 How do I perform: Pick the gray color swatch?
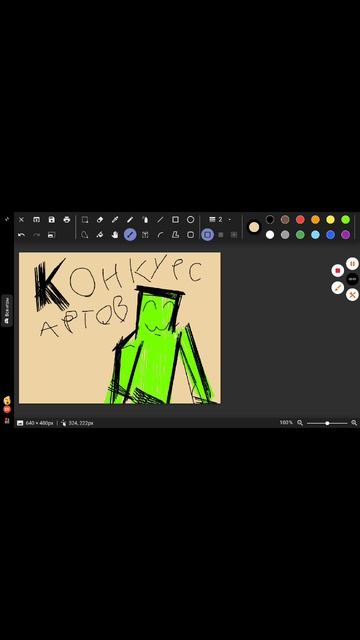[285, 235]
